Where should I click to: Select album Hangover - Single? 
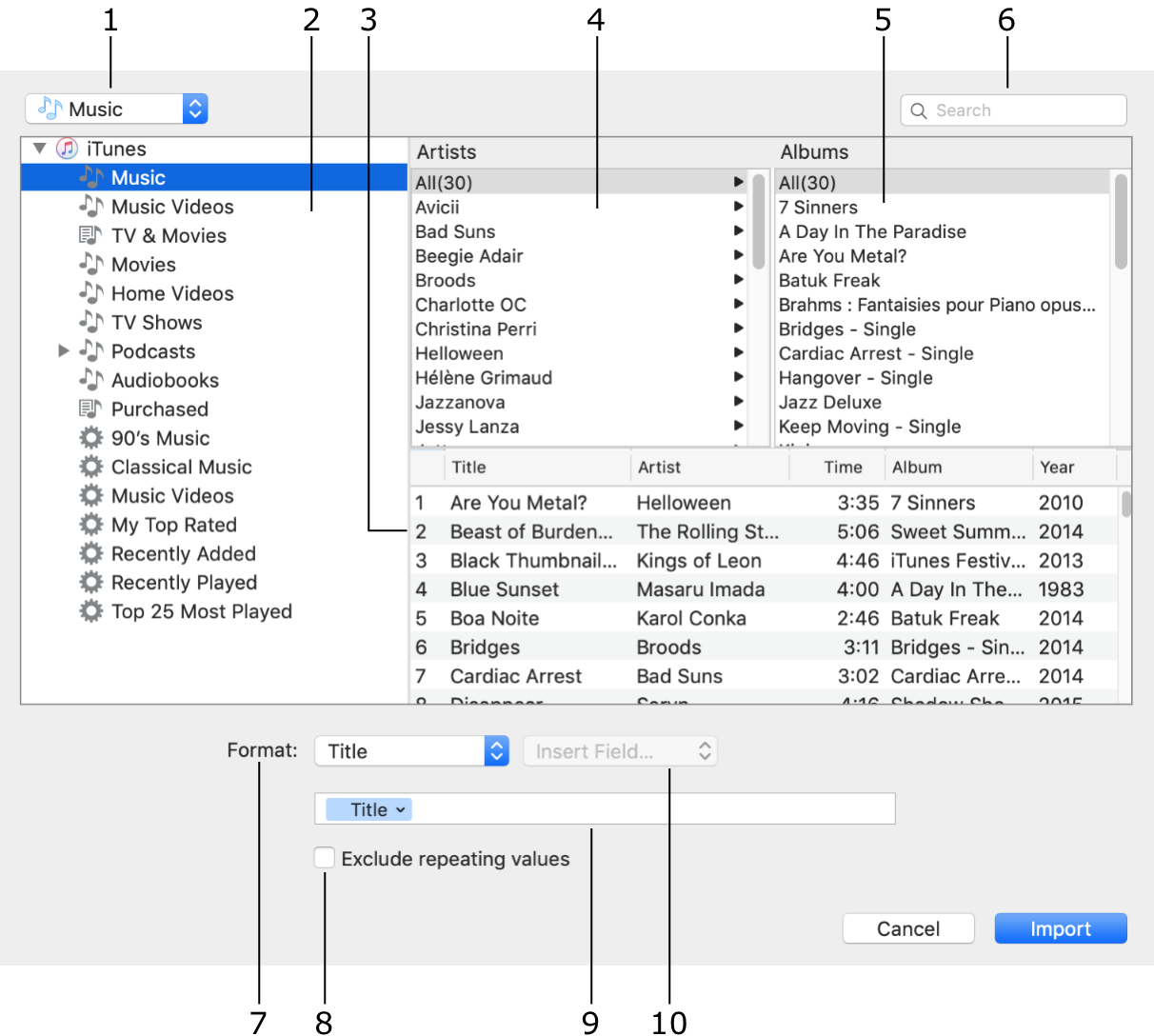click(943, 377)
